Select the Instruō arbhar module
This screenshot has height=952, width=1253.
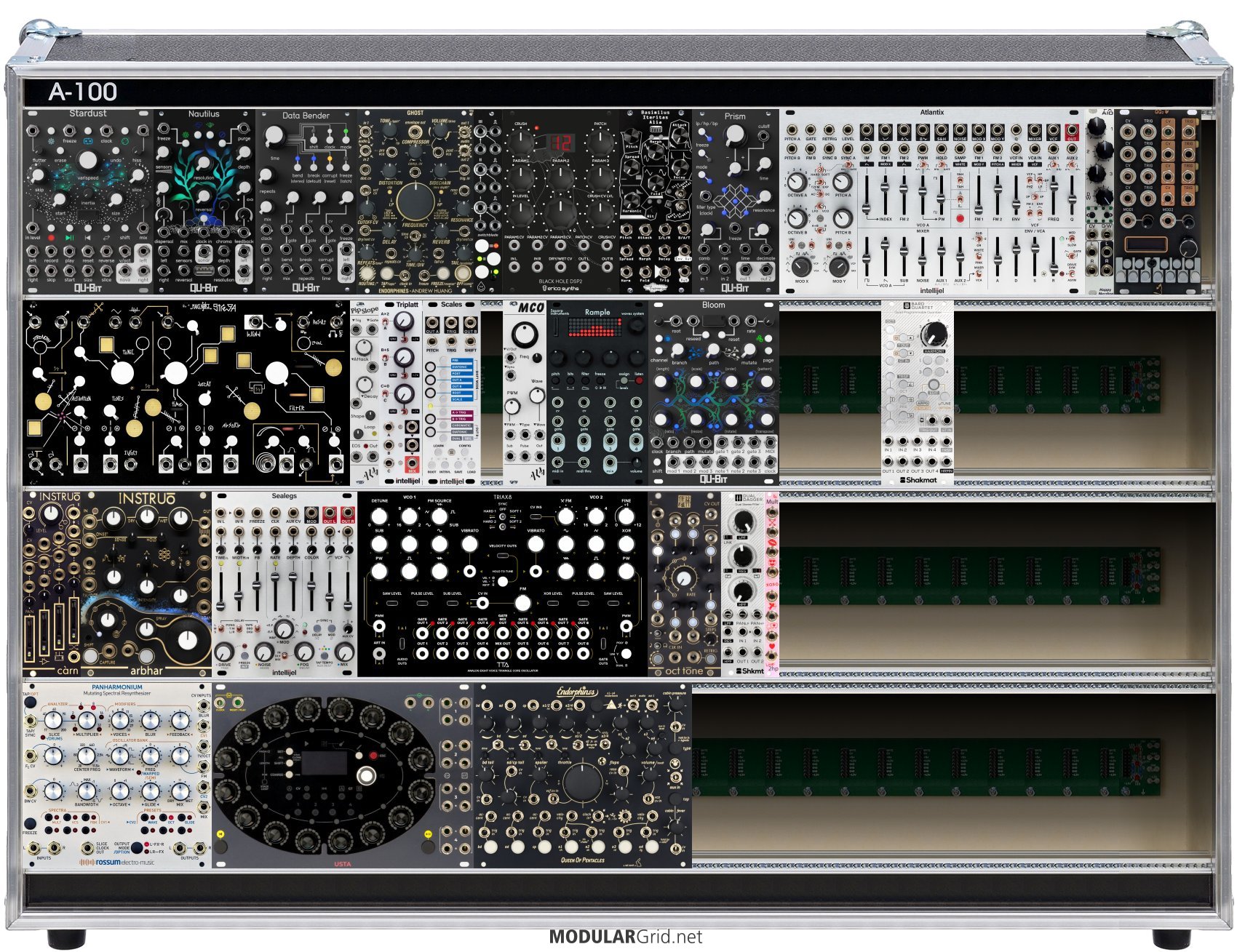click(146, 584)
